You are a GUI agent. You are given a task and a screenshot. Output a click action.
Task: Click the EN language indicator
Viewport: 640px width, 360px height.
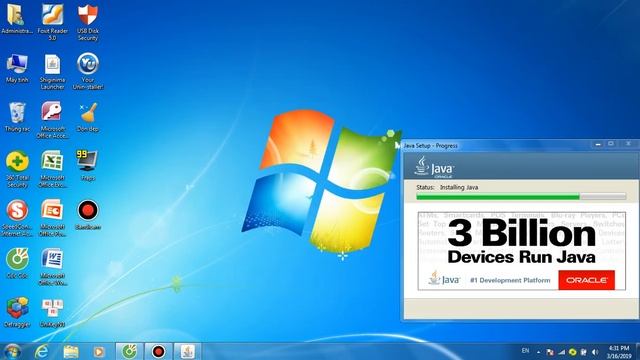(525, 351)
